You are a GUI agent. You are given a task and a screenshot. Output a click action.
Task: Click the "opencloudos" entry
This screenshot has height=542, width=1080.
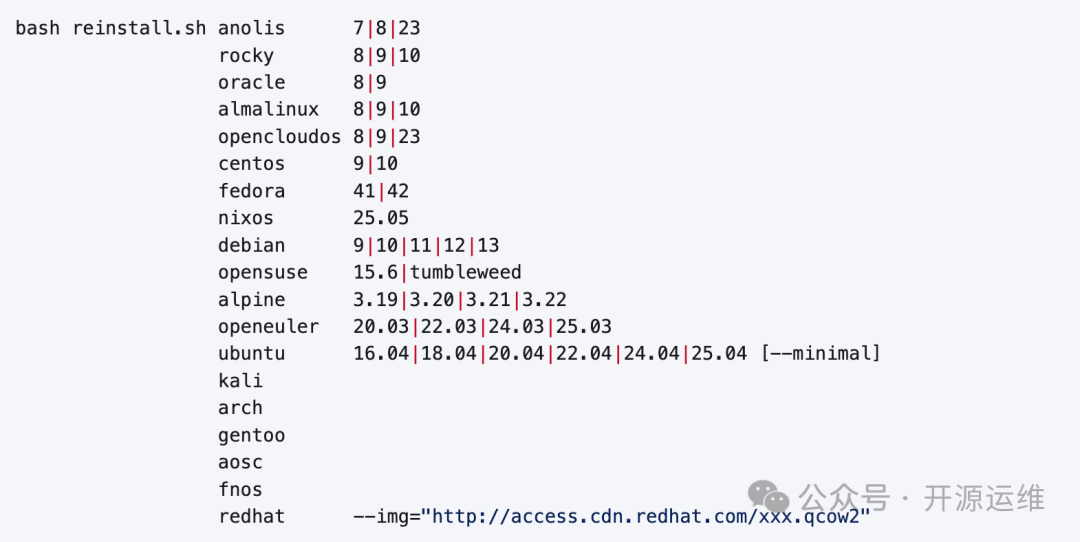click(279, 137)
